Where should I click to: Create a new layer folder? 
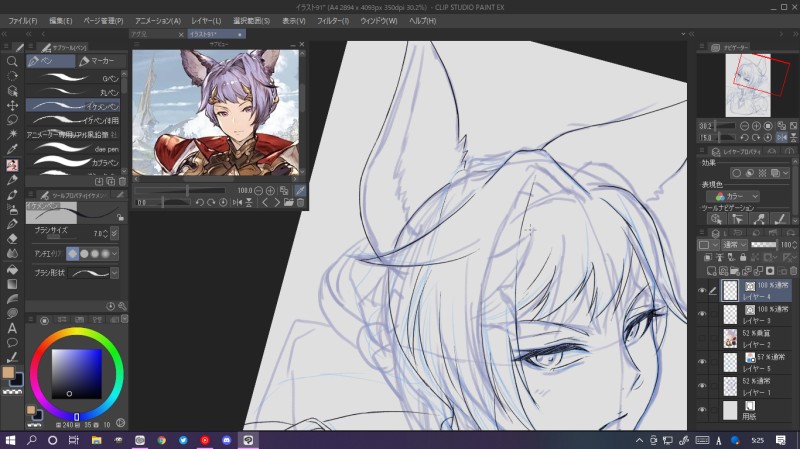coord(735,270)
